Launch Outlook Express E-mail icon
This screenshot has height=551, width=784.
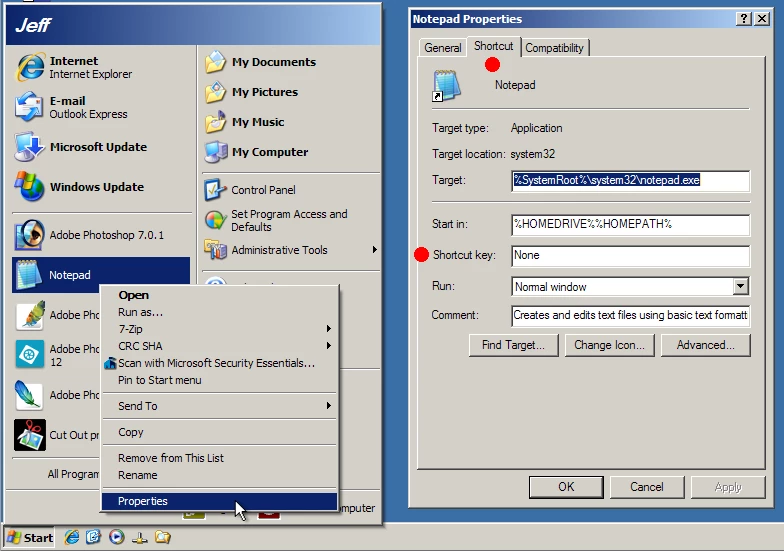(x=28, y=107)
